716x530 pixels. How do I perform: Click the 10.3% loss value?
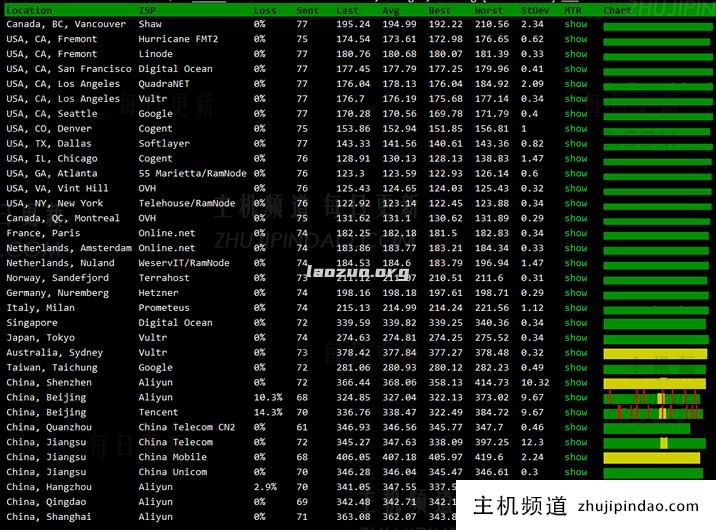[x=268, y=398]
